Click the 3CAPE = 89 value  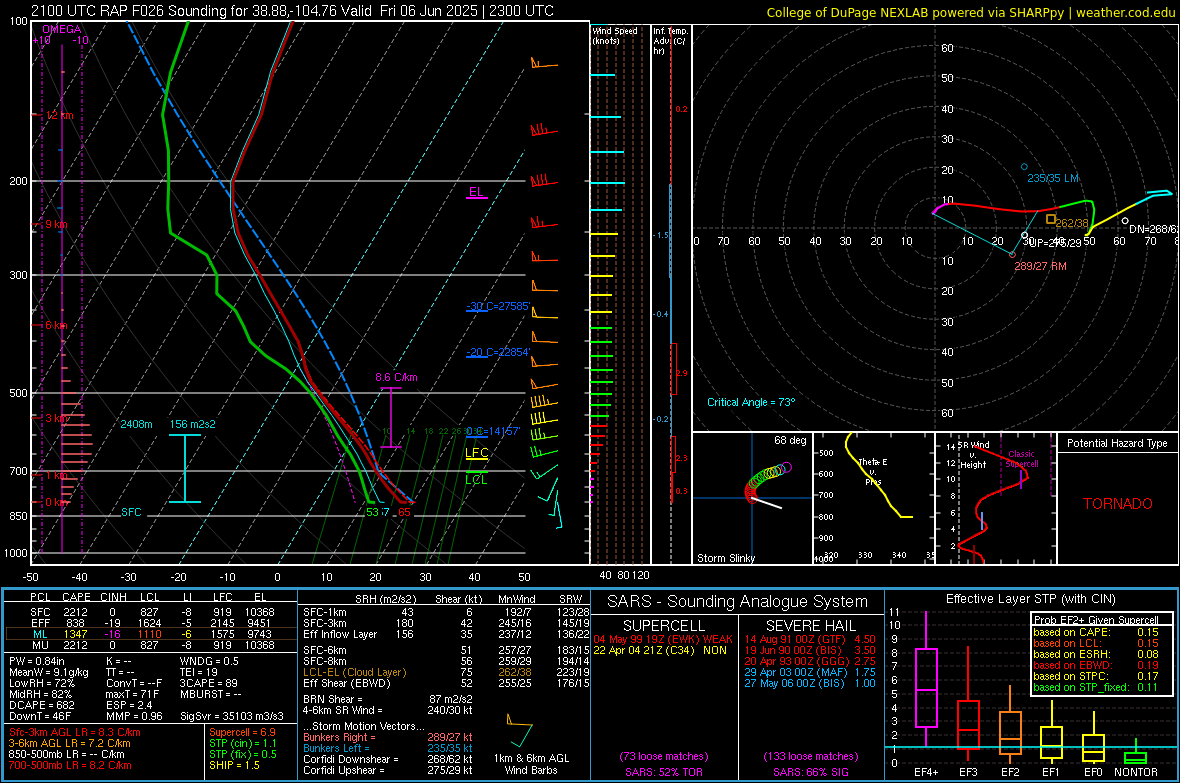click(x=208, y=683)
